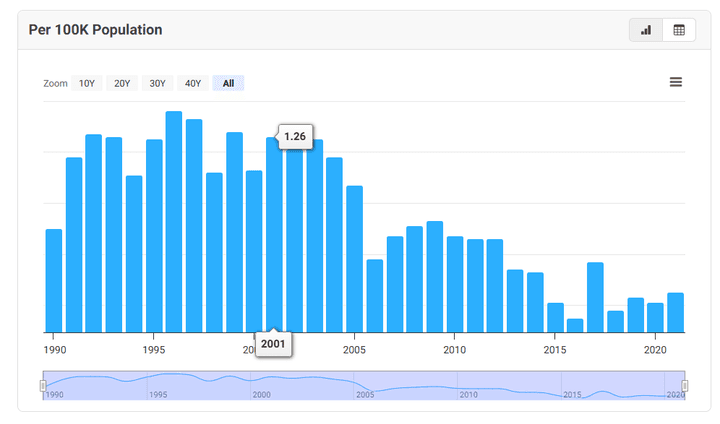Select the bar above the 2010 label
The height and width of the screenshot is (424, 720).
tap(455, 284)
